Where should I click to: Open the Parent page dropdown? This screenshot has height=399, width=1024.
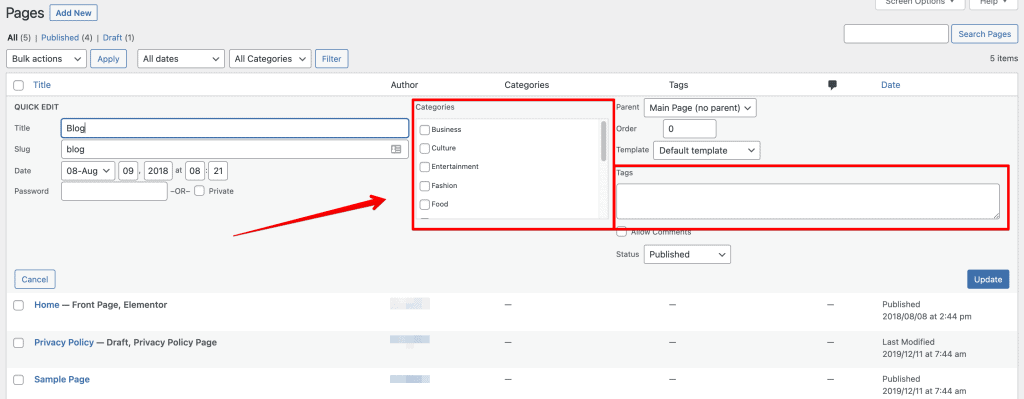pos(700,108)
